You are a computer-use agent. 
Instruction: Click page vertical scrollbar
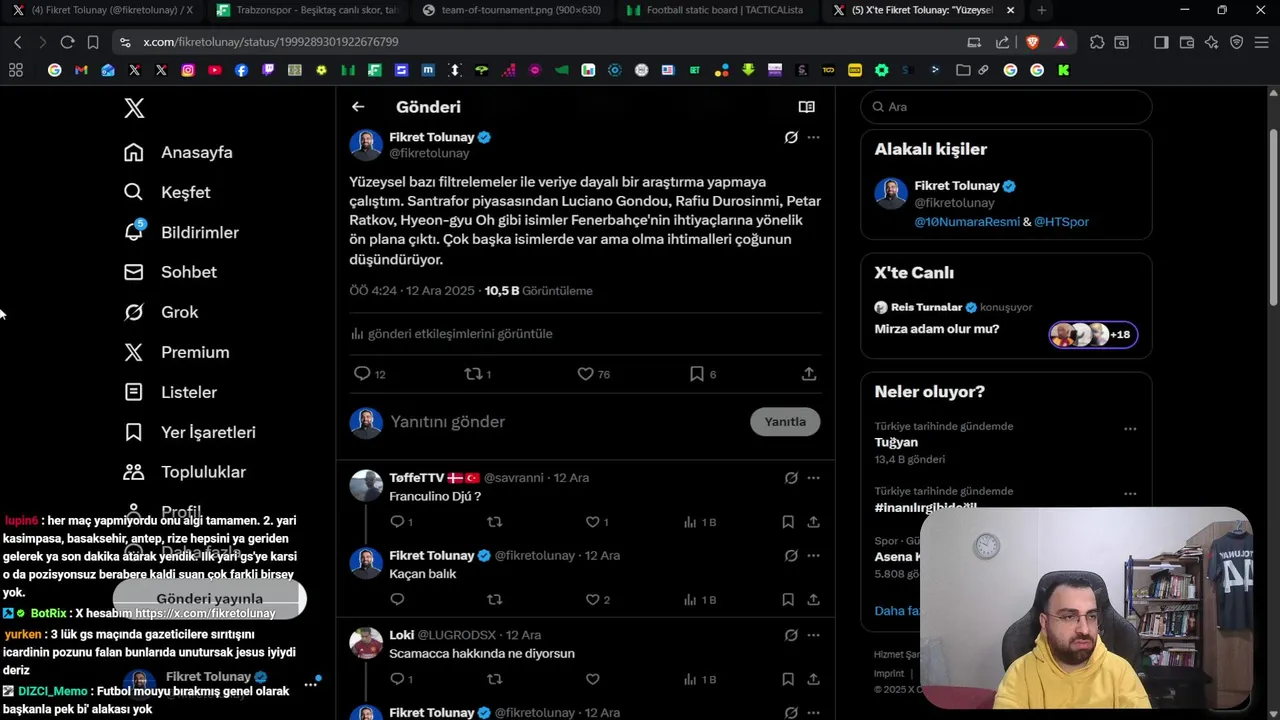coord(1273,215)
